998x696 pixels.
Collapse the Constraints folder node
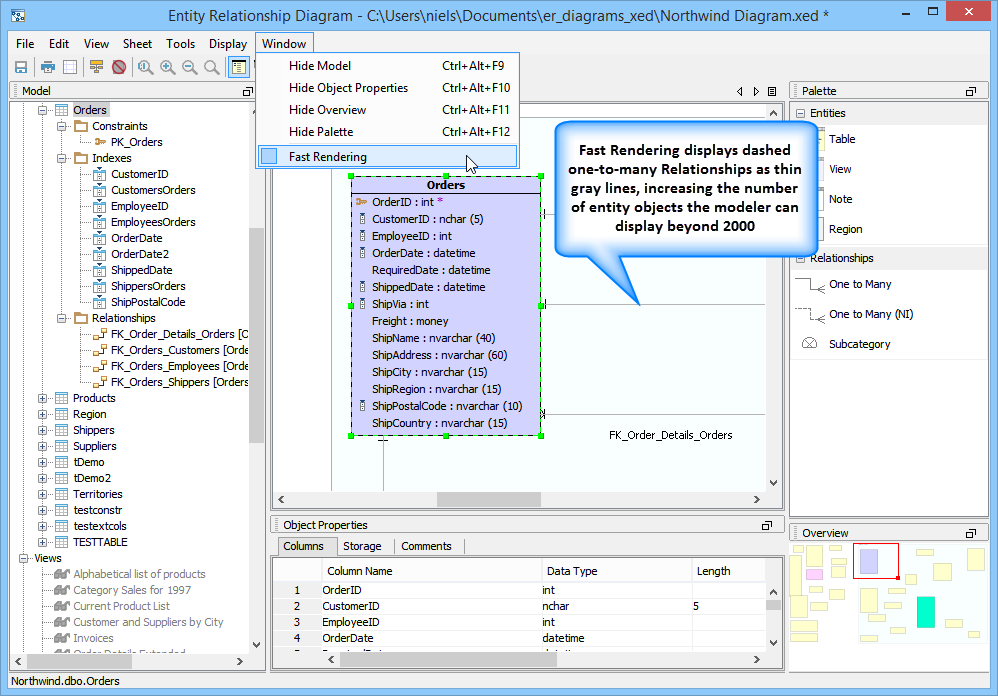tap(62, 126)
